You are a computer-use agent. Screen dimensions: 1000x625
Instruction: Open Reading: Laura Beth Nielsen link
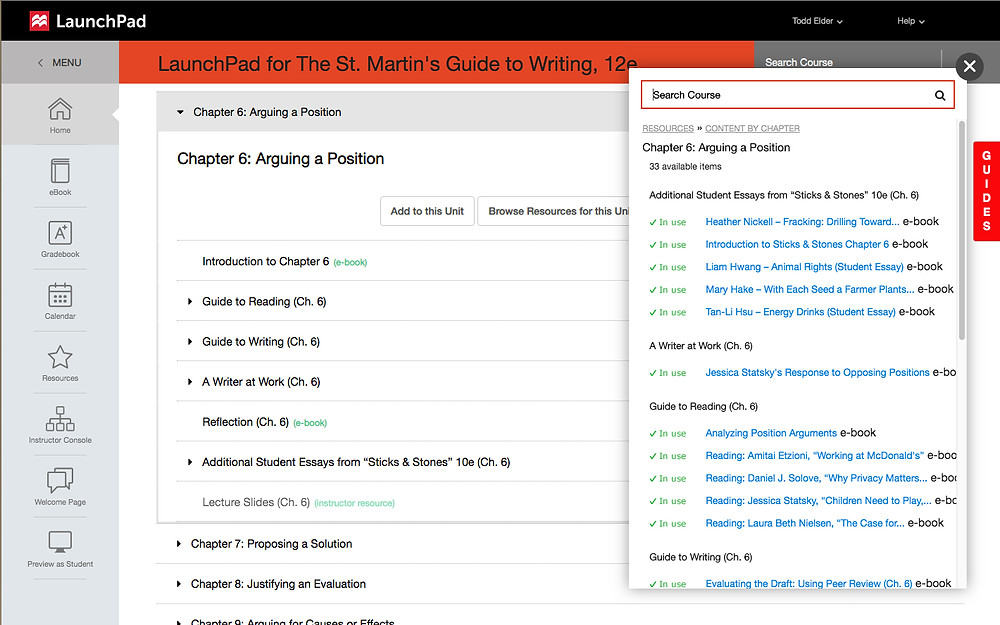[805, 524]
